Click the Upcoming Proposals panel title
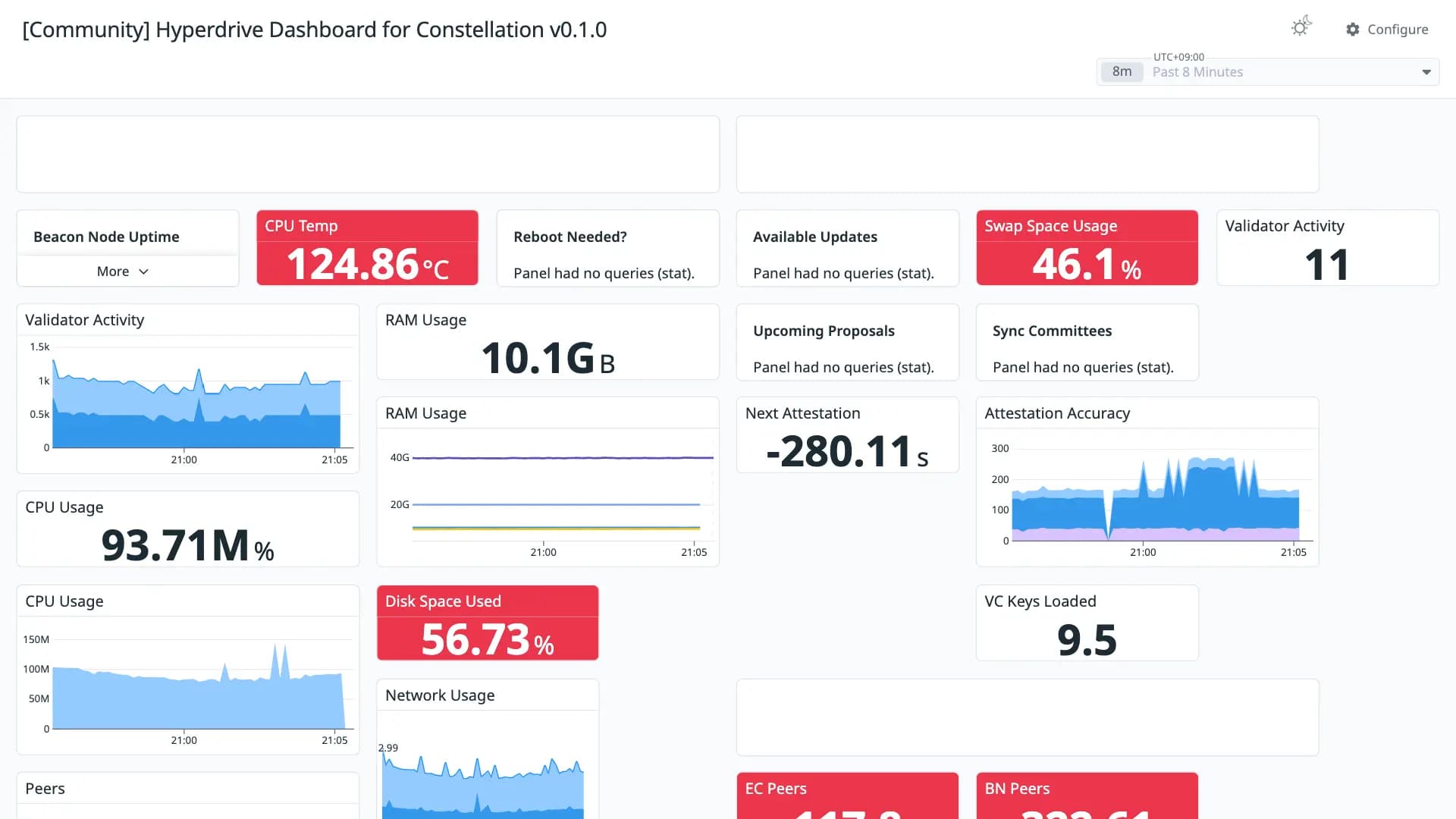This screenshot has height=819, width=1456. click(824, 331)
